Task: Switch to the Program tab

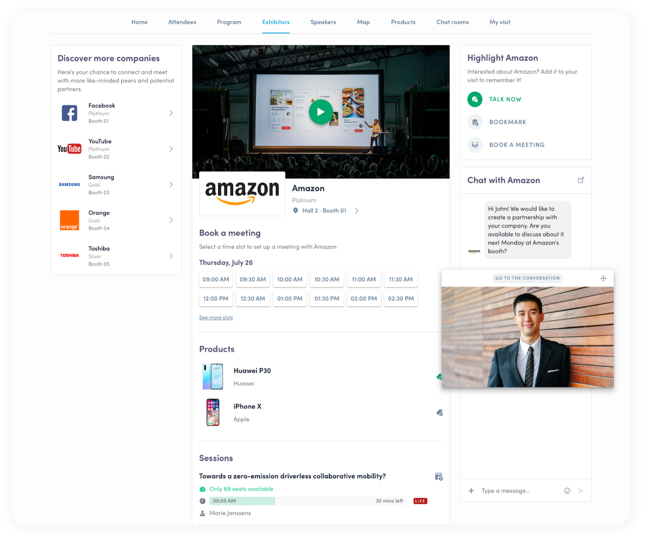Action: [229, 22]
